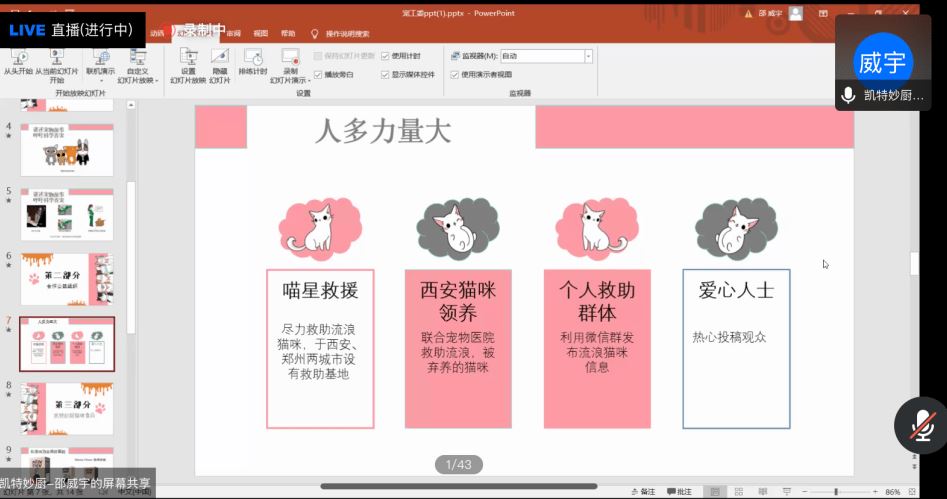Click the zoom out minus button
The width and height of the screenshot is (947, 499).
[x=804, y=492]
